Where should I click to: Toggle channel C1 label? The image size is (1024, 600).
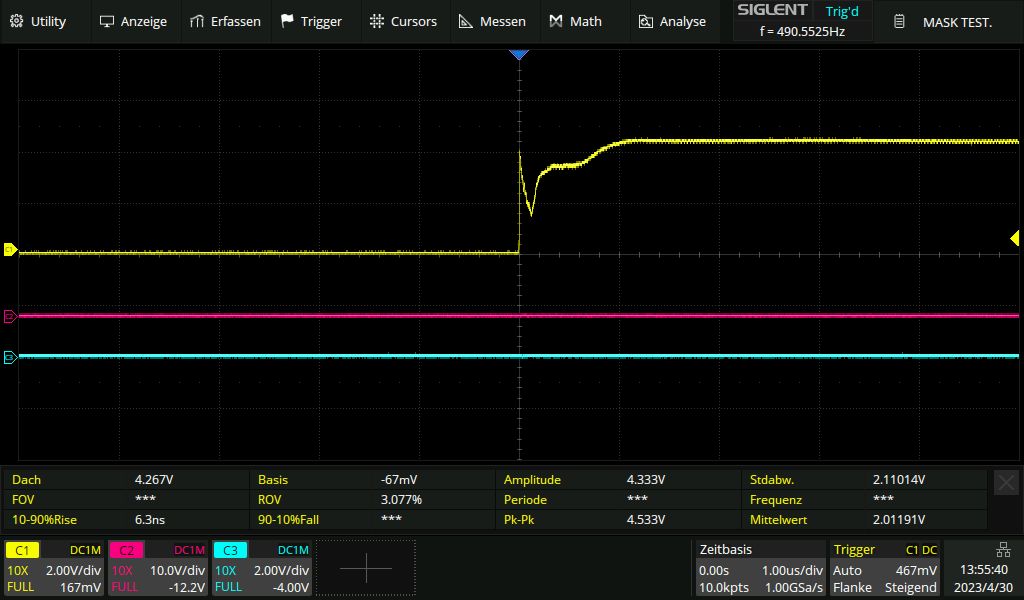tap(22, 550)
